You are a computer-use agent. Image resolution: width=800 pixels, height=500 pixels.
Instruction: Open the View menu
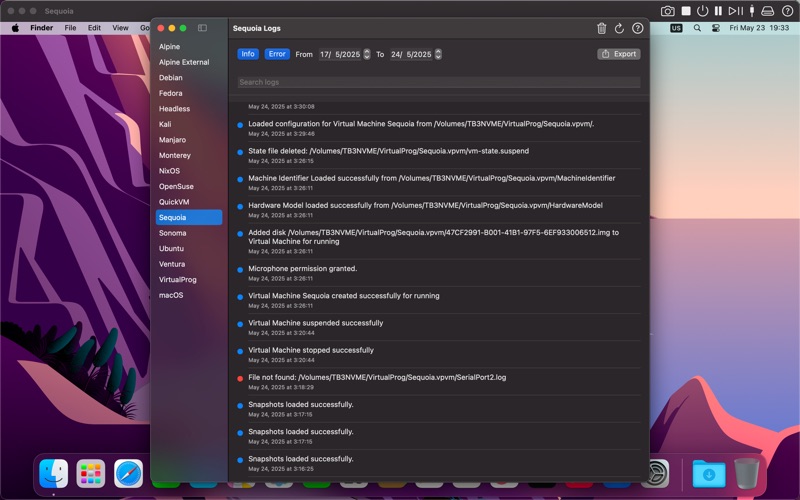(120, 28)
